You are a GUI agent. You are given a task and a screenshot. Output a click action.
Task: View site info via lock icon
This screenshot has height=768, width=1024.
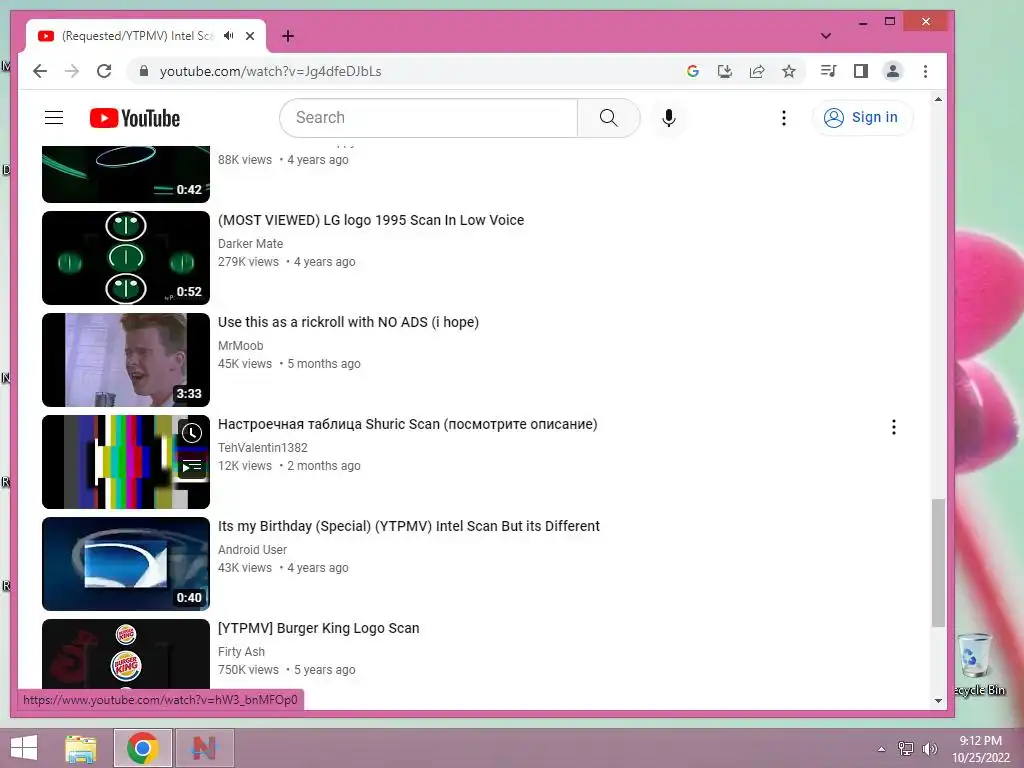[144, 71]
